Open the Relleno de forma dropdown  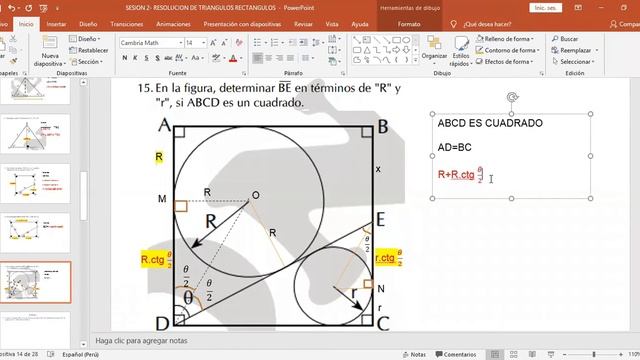[x=505, y=39]
